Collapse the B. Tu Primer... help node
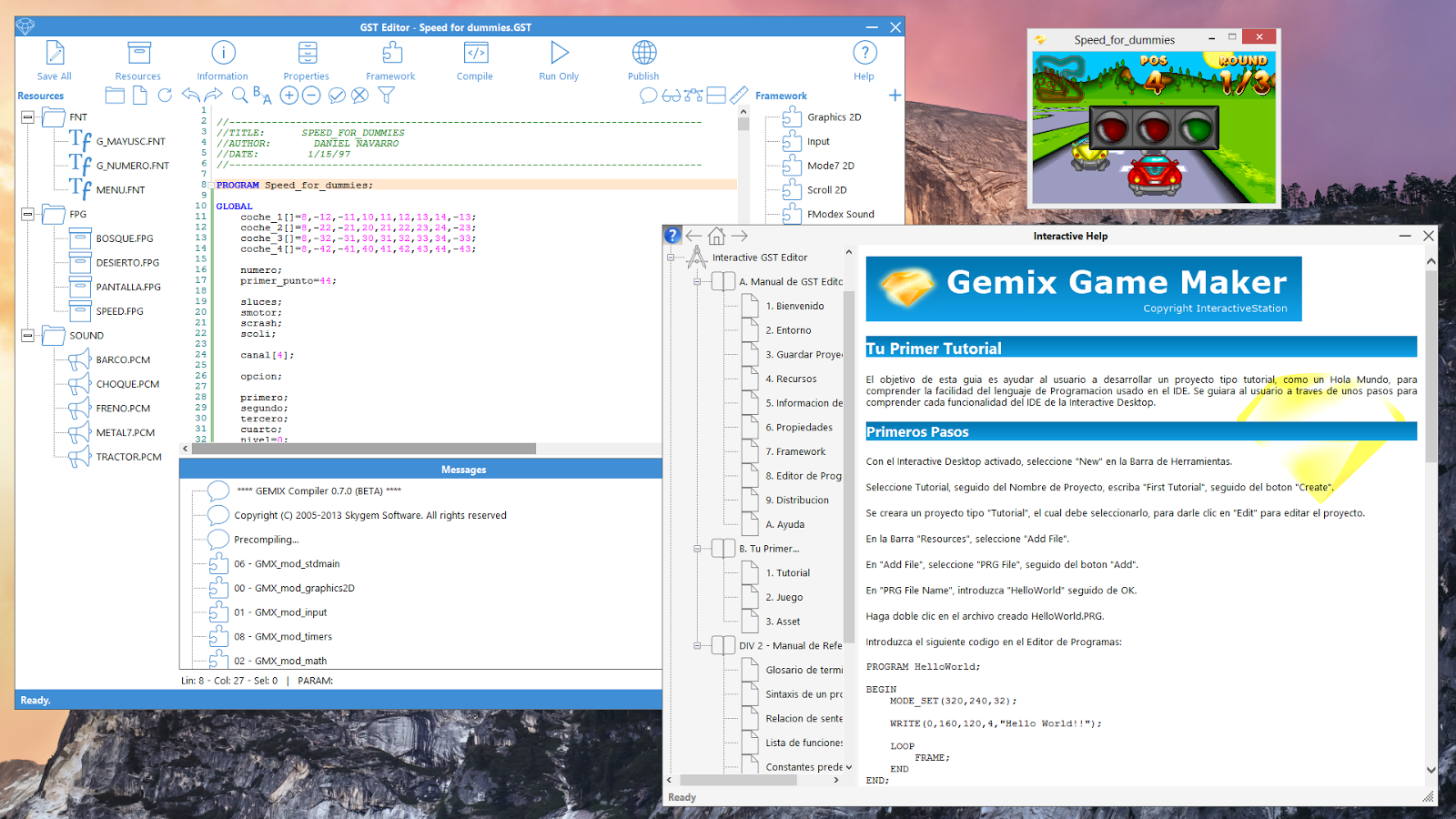 point(697,549)
